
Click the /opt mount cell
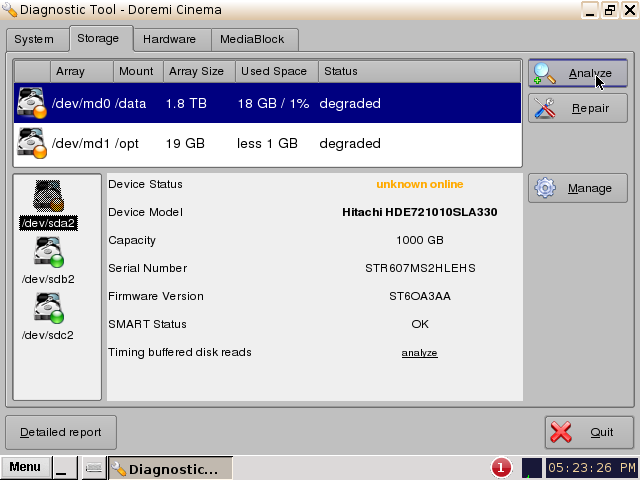point(127,144)
